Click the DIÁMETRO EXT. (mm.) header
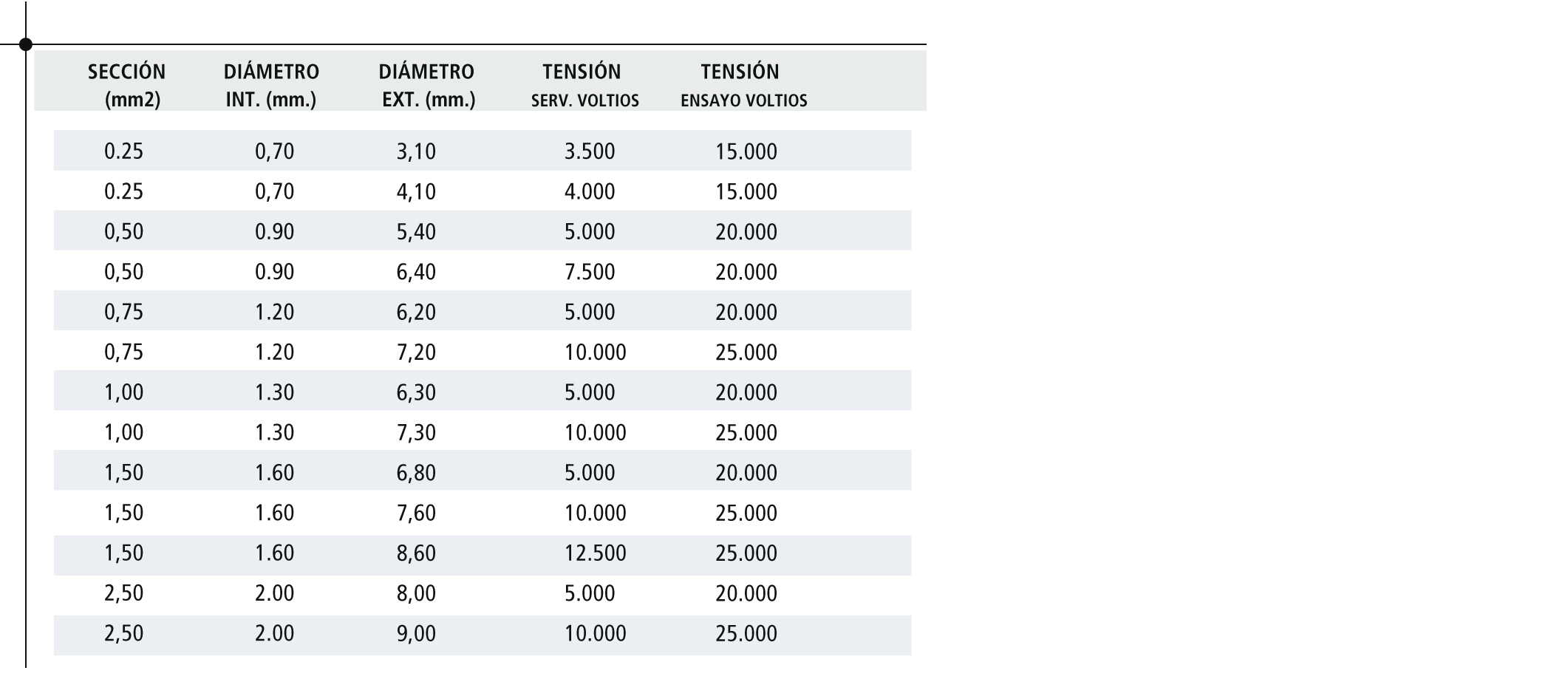The height and width of the screenshot is (679, 1568). click(427, 85)
